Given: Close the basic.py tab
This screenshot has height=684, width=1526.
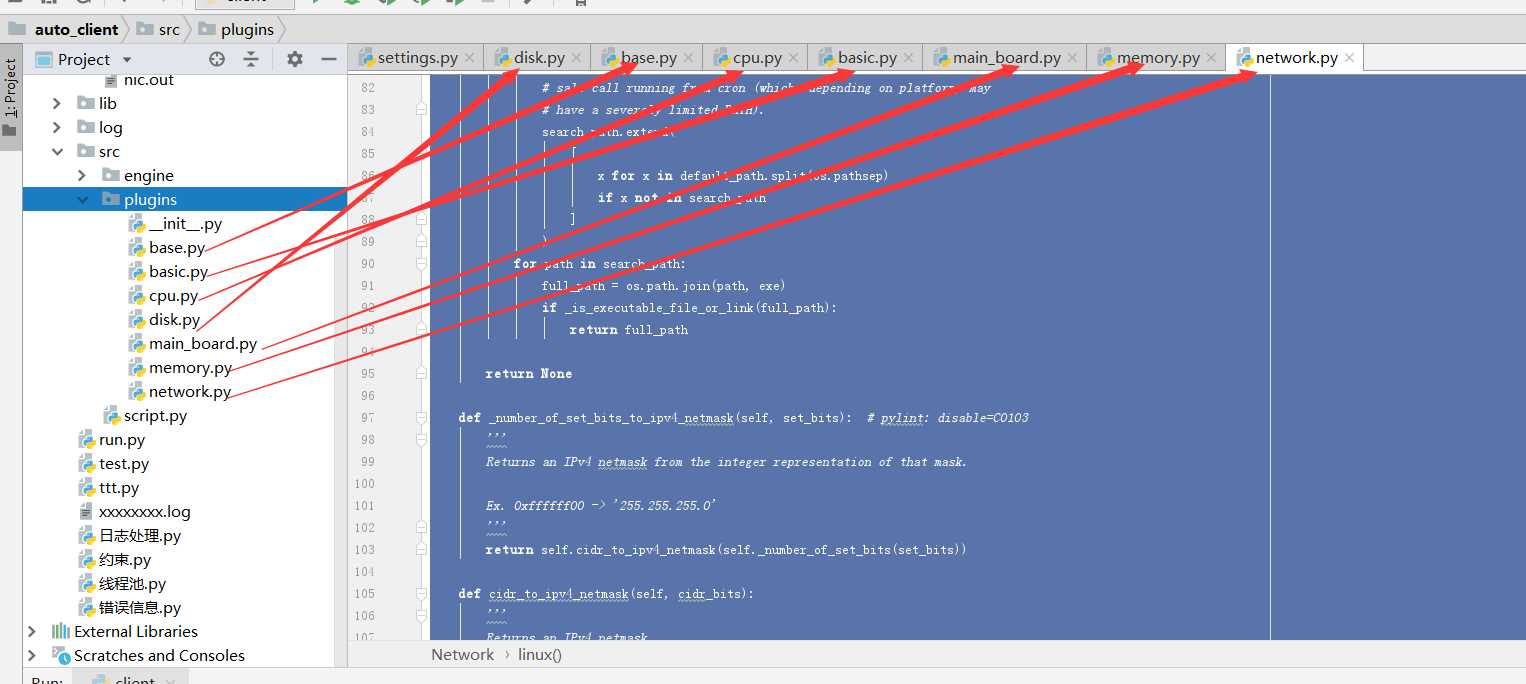Looking at the screenshot, I should coord(908,58).
